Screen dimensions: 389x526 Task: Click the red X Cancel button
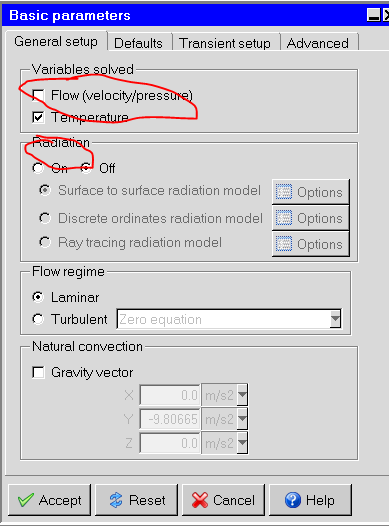[223, 500]
